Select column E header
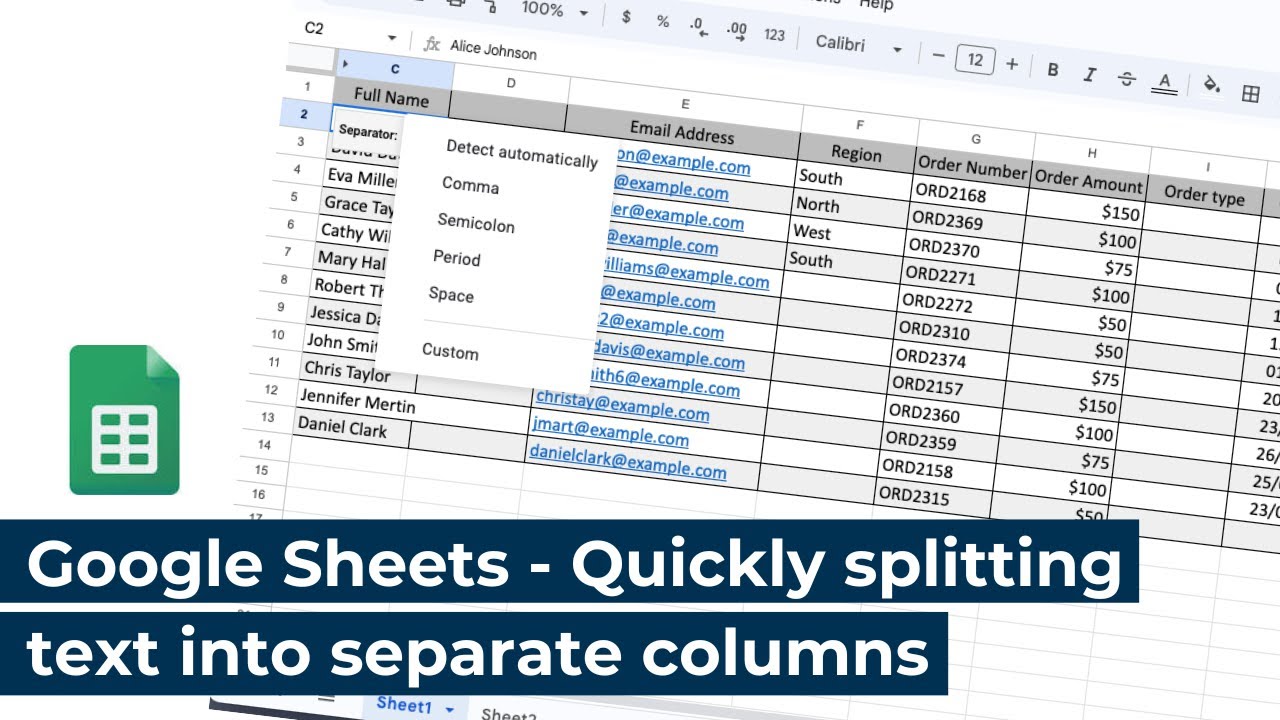Viewport: 1280px width, 720px height. [685, 104]
